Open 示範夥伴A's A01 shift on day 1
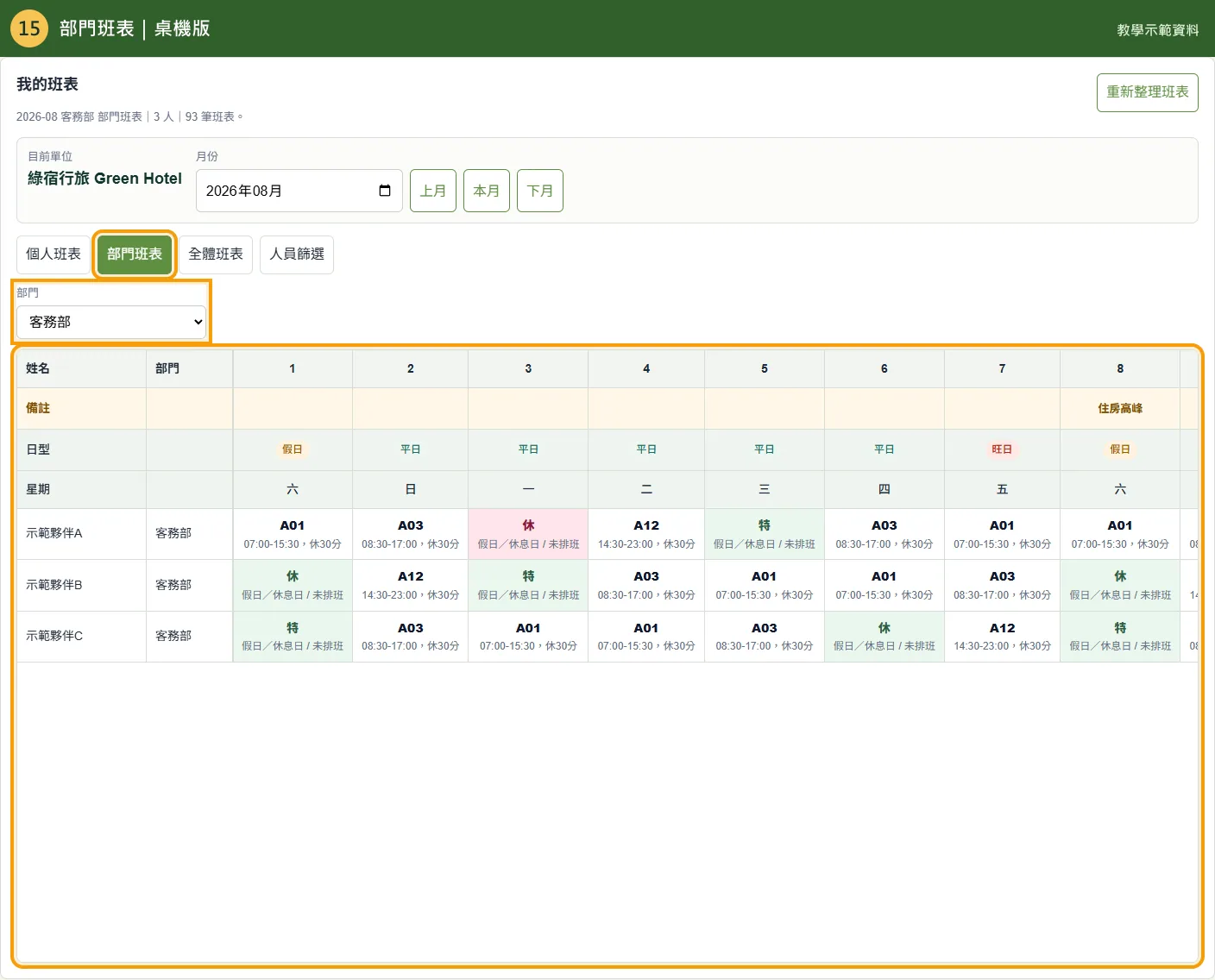 click(x=293, y=534)
